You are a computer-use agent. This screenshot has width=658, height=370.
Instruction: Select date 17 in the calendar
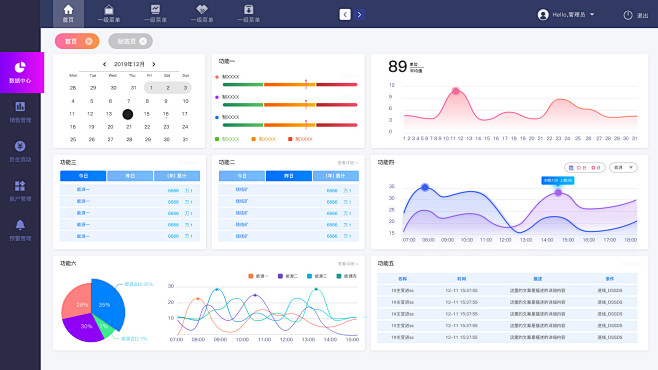pos(185,114)
